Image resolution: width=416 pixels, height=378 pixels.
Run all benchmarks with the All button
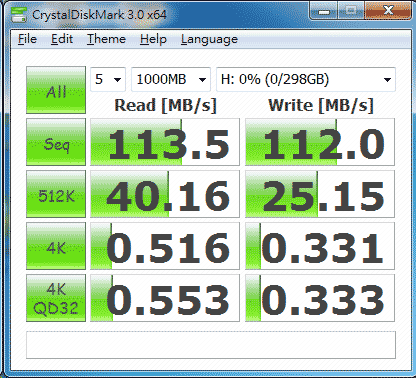(x=56, y=90)
